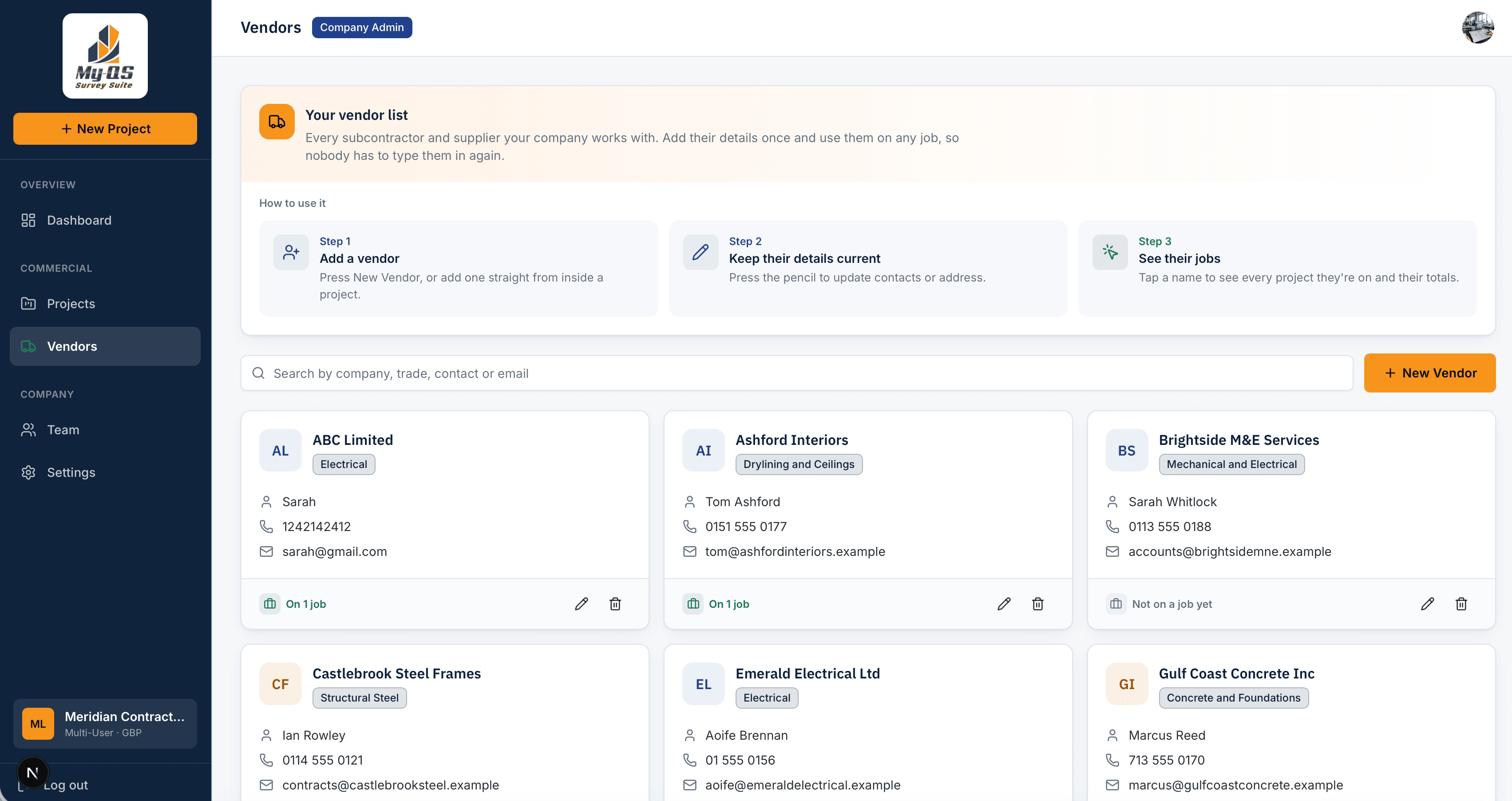Open Emerald Electrical Ltd vendor
Viewport: 1512px width, 801px height.
pos(807,674)
